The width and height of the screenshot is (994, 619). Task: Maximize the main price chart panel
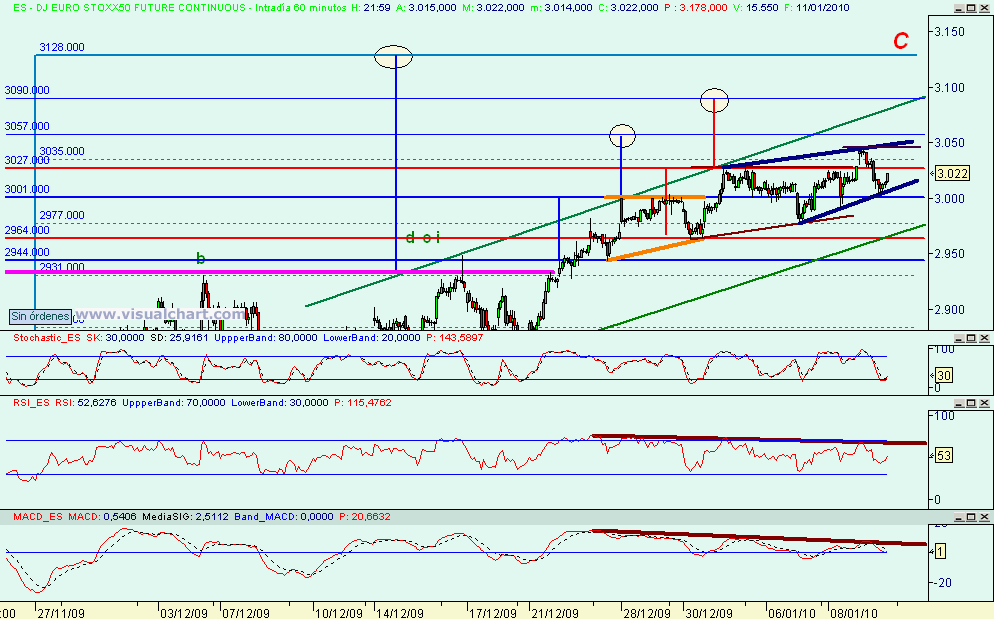970,8
